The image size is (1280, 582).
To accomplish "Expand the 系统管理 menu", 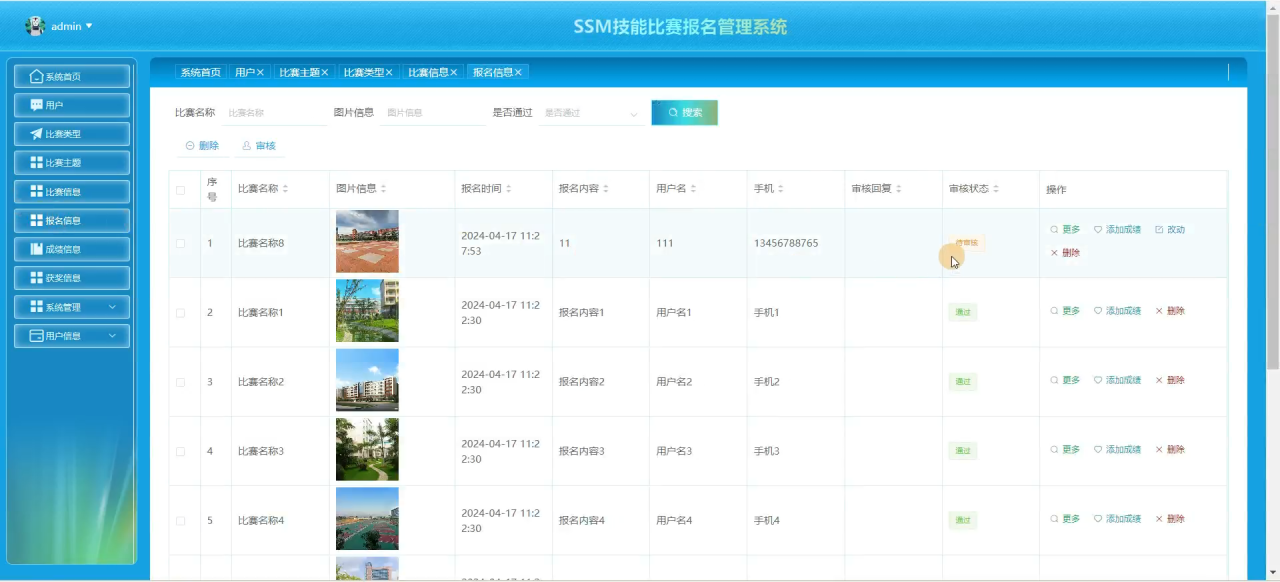I will (x=72, y=307).
